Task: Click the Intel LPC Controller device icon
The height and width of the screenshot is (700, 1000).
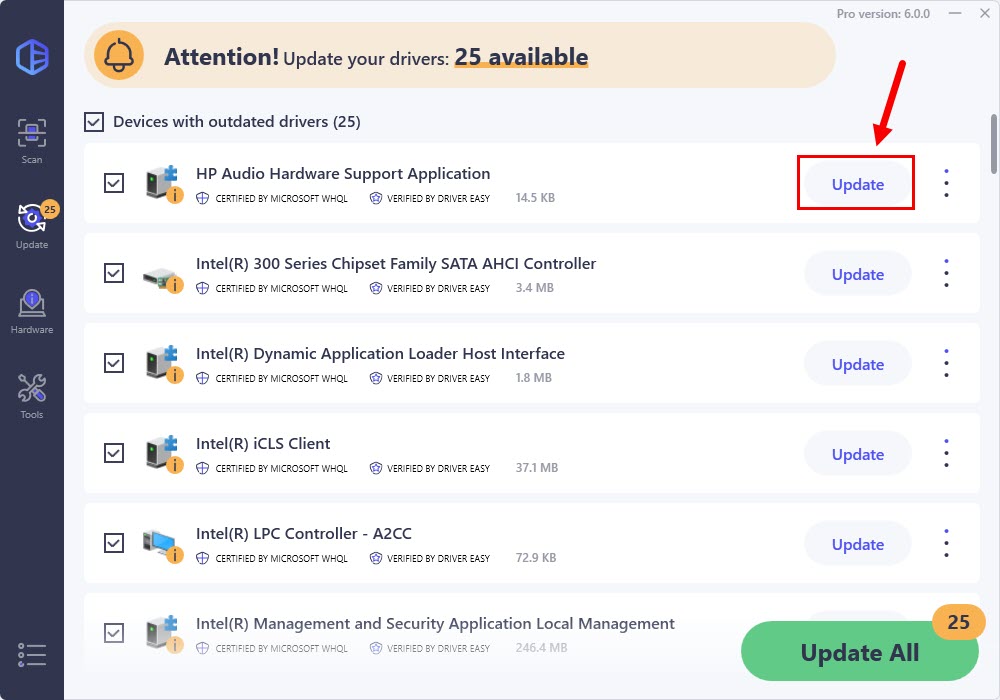Action: tap(163, 545)
